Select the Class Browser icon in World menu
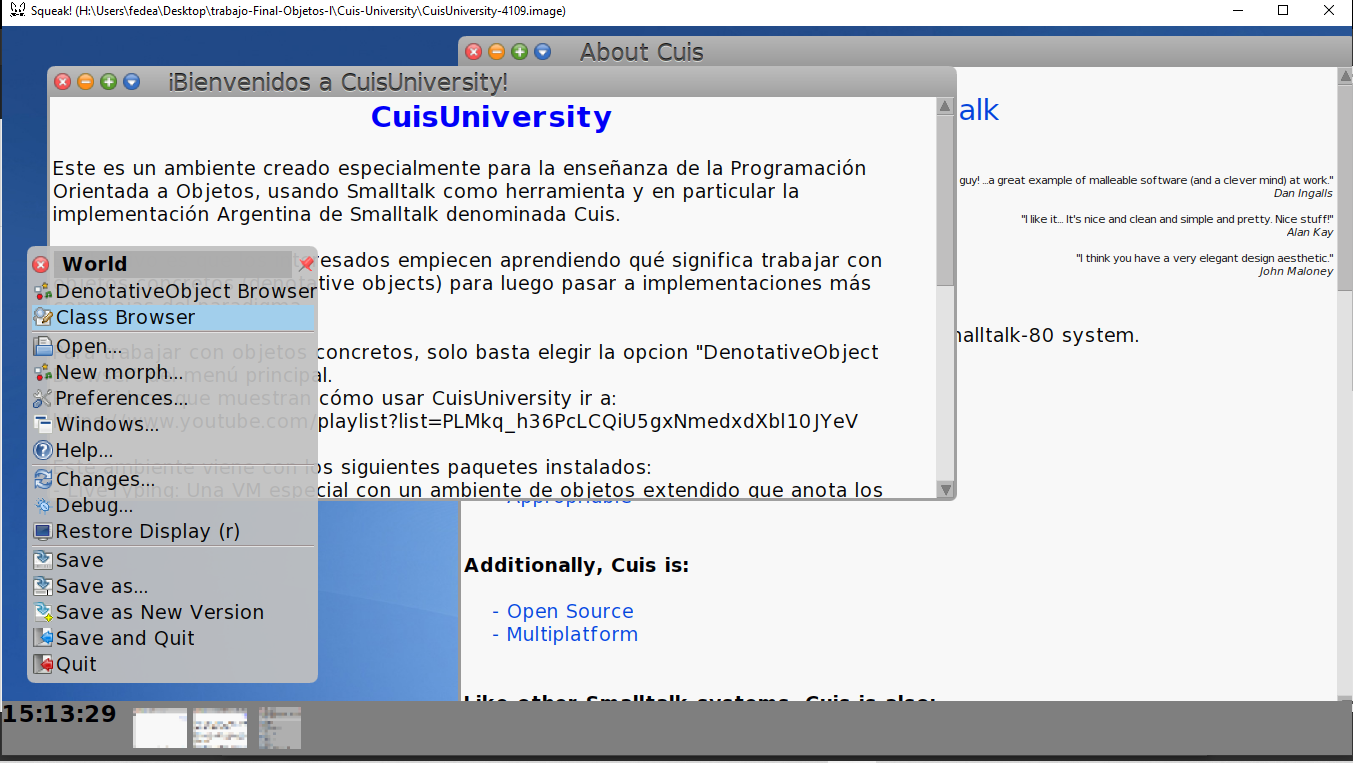Viewport: 1353px width, 763px height. tap(42, 319)
